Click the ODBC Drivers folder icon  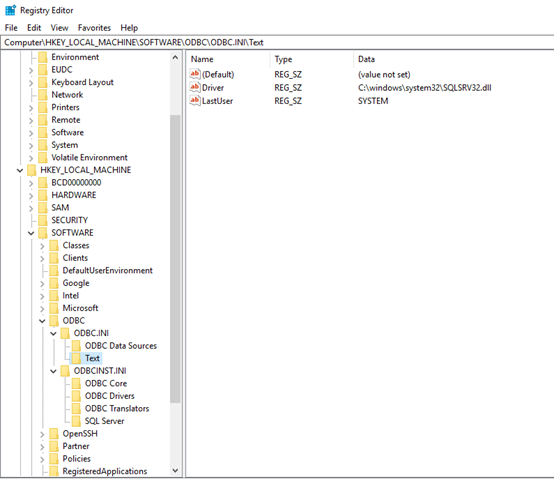tap(76, 396)
